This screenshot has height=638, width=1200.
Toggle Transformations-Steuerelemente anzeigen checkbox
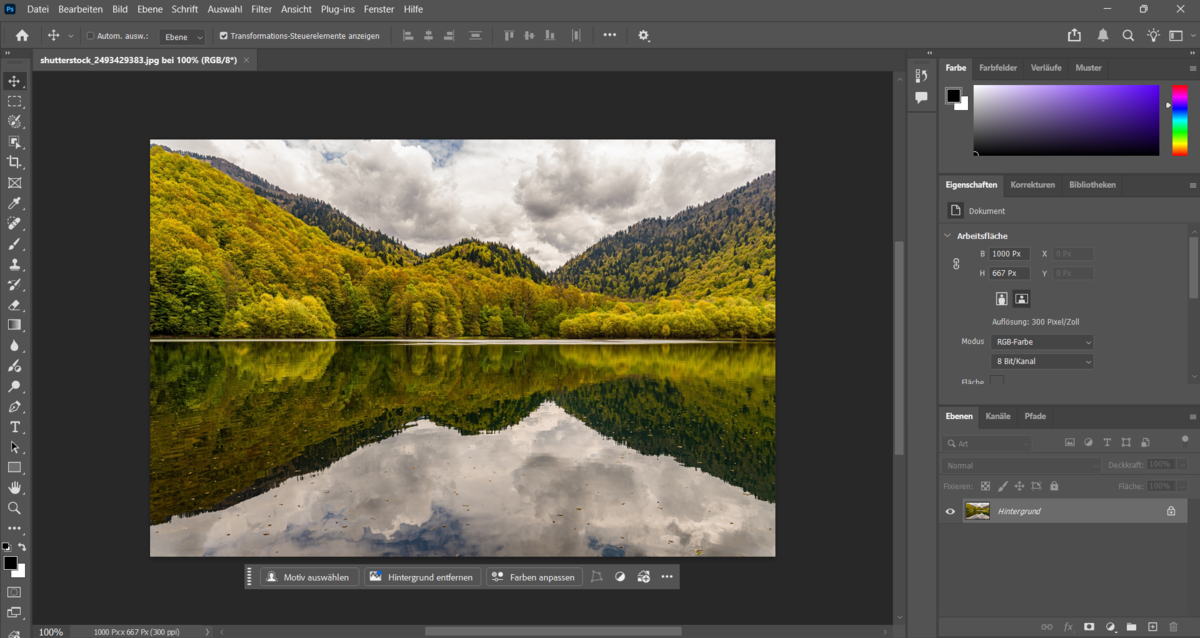click(x=224, y=35)
